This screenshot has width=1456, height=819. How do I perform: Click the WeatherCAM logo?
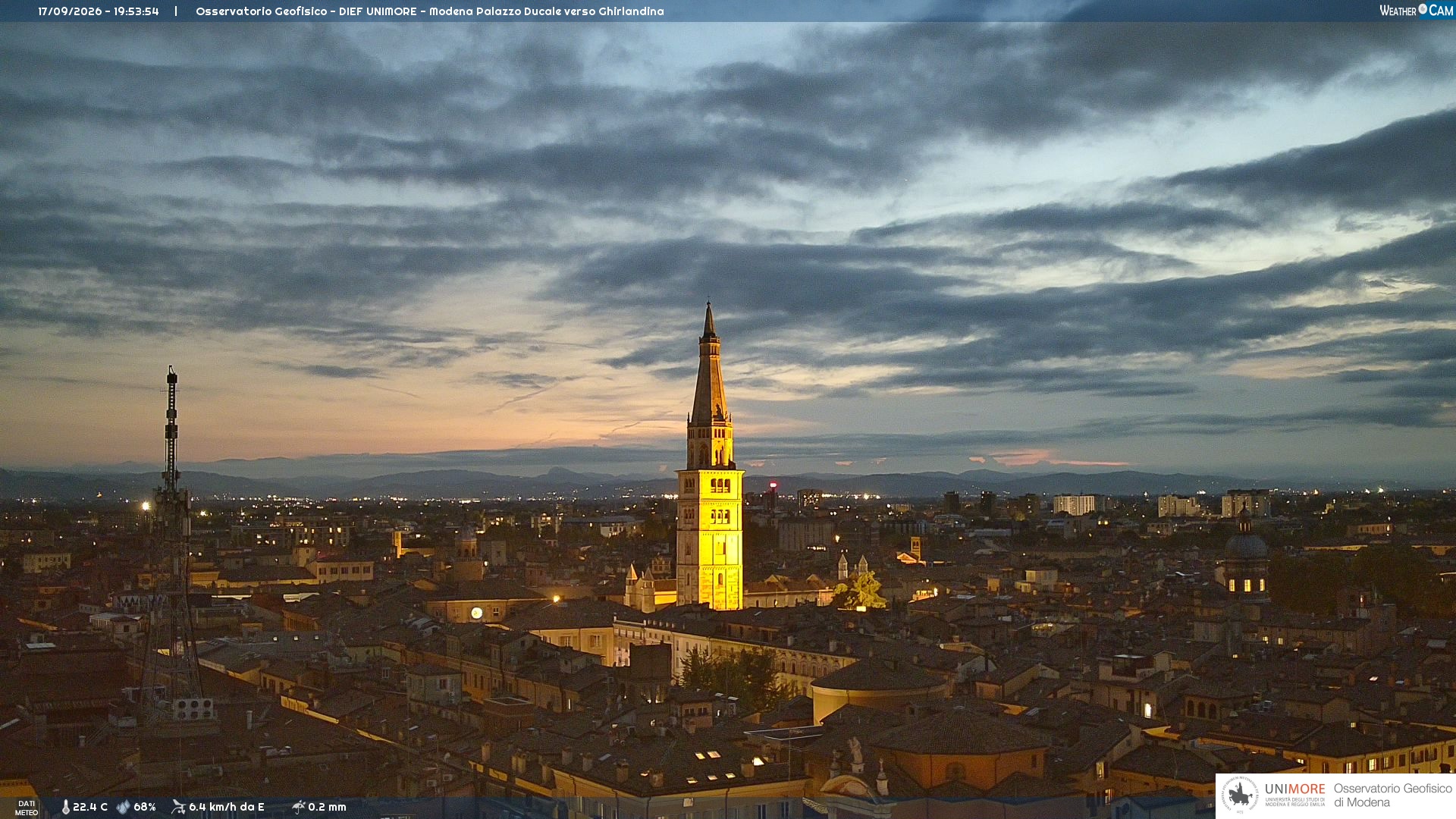tap(1416, 11)
